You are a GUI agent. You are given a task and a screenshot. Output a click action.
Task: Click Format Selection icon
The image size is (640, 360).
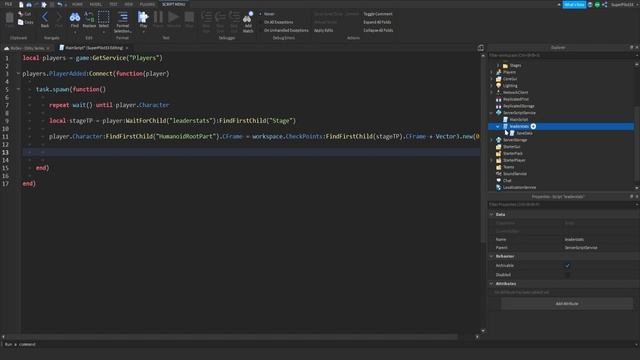pos(123,17)
